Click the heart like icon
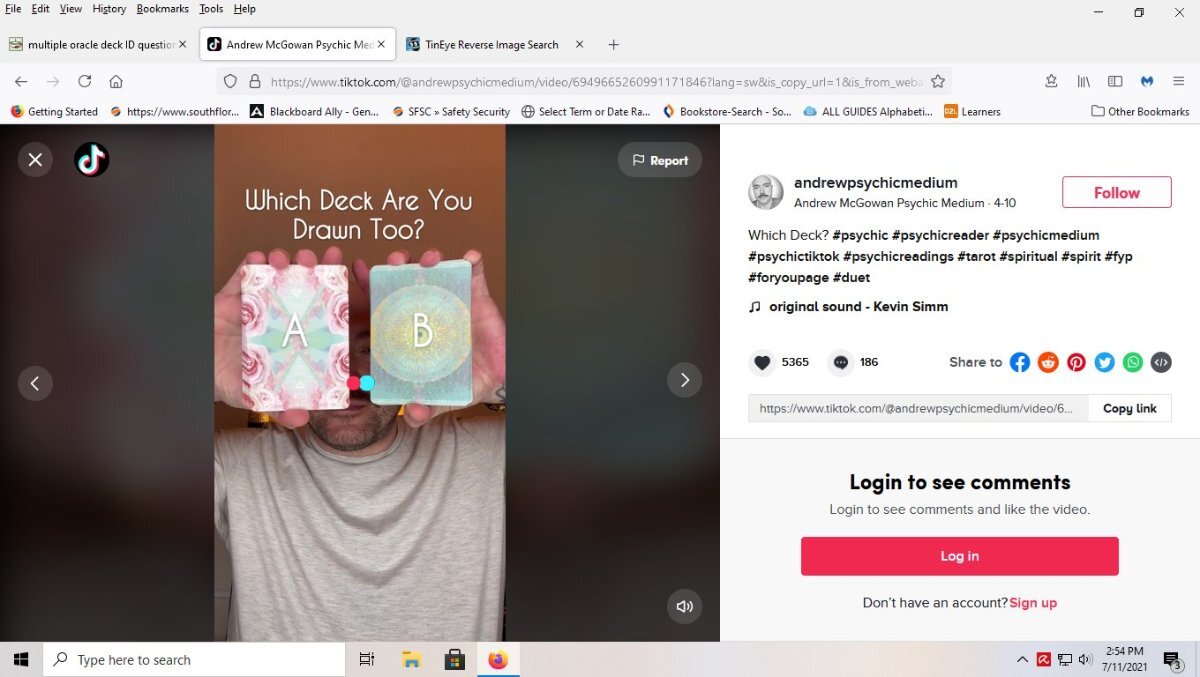The width and height of the screenshot is (1200, 677). [763, 362]
